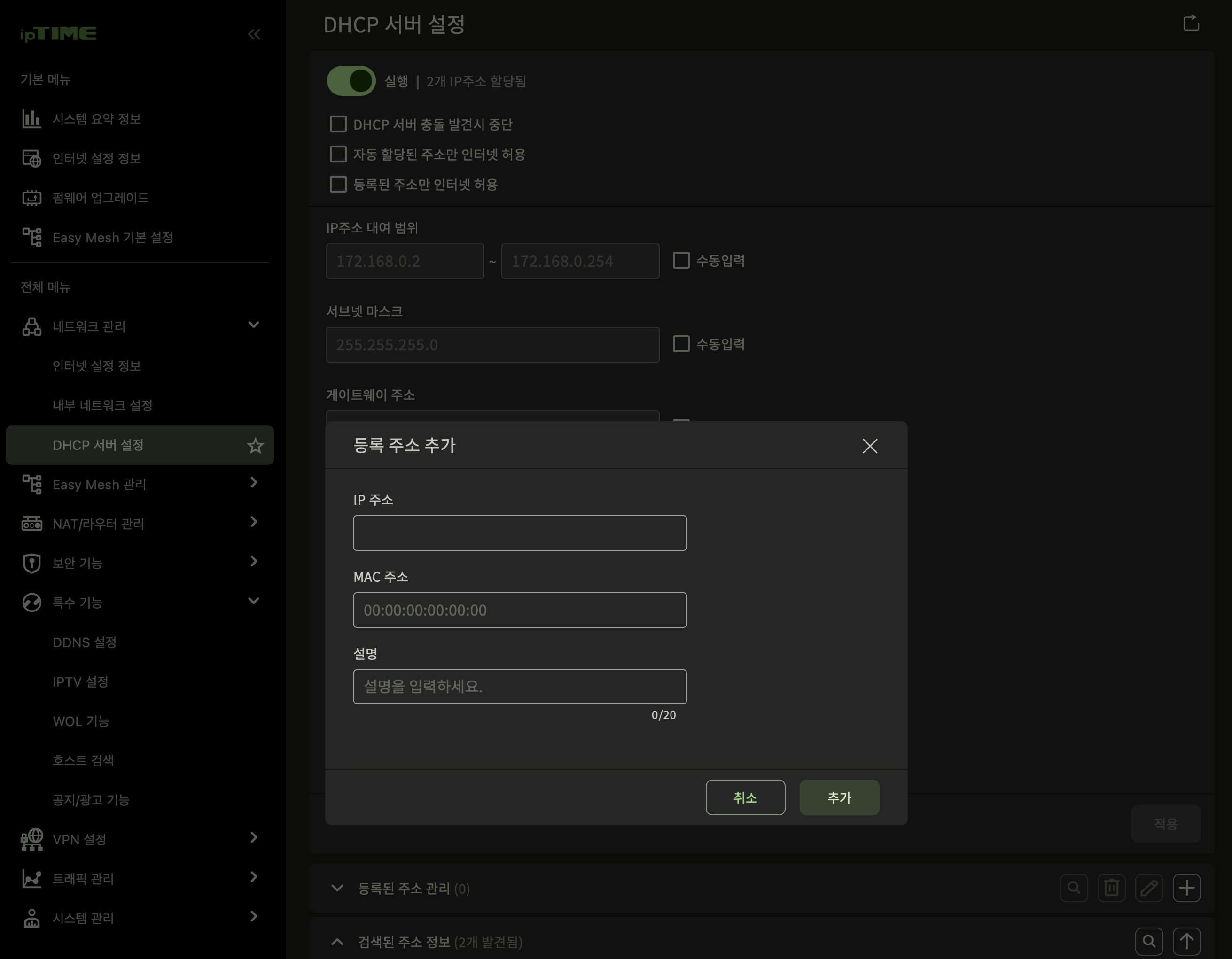Click the 취소 button in dialog
Image resolution: width=1232 pixels, height=959 pixels.
[x=745, y=797]
